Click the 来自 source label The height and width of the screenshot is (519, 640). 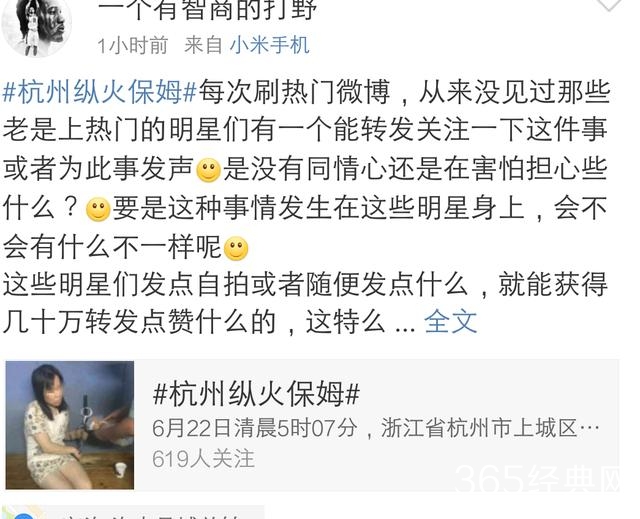click(203, 45)
